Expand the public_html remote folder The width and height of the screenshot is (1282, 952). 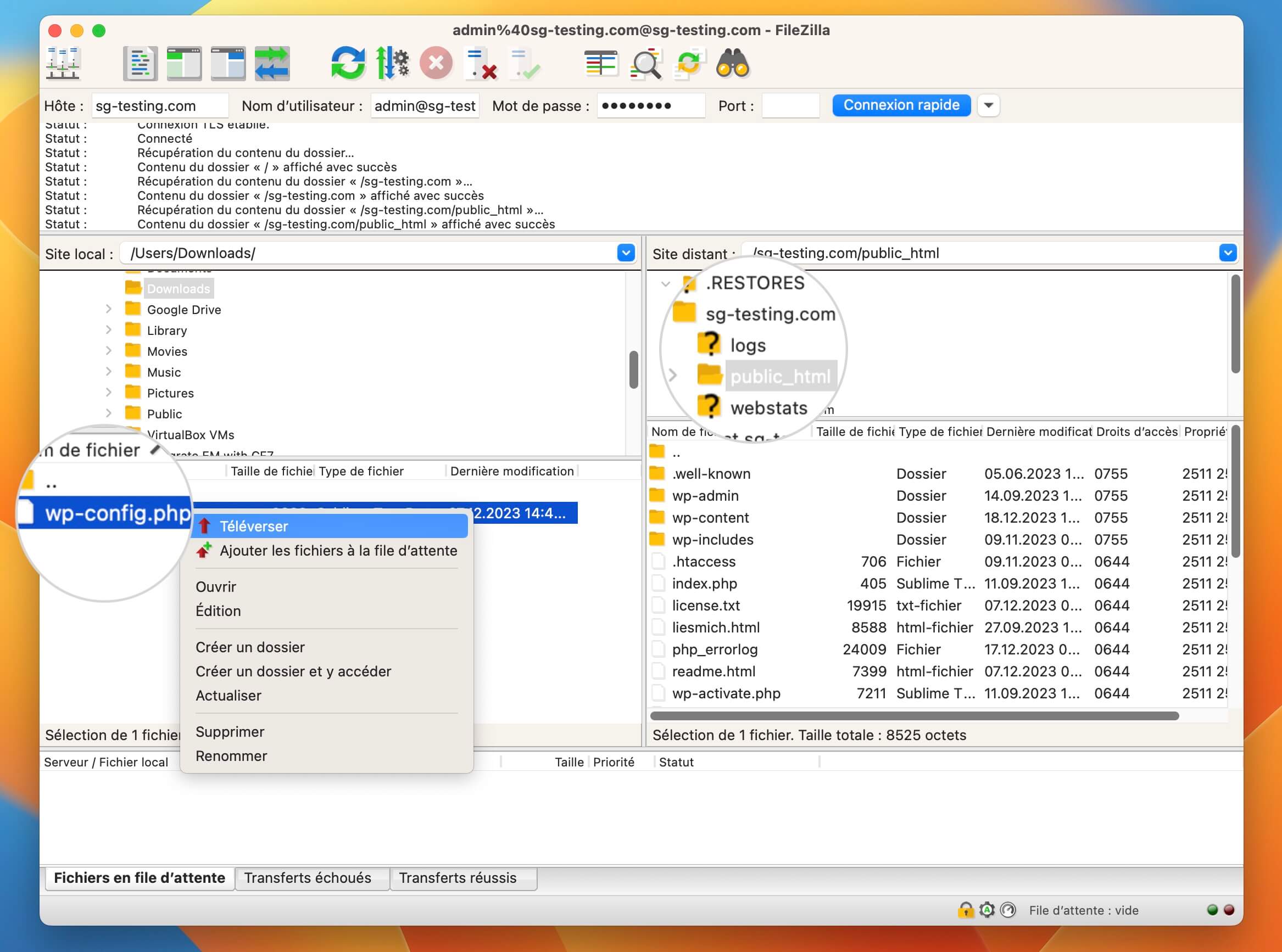point(672,375)
